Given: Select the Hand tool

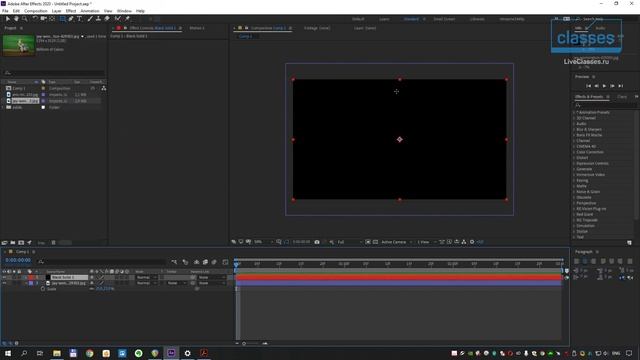Looking at the screenshot, I should 16,19.
